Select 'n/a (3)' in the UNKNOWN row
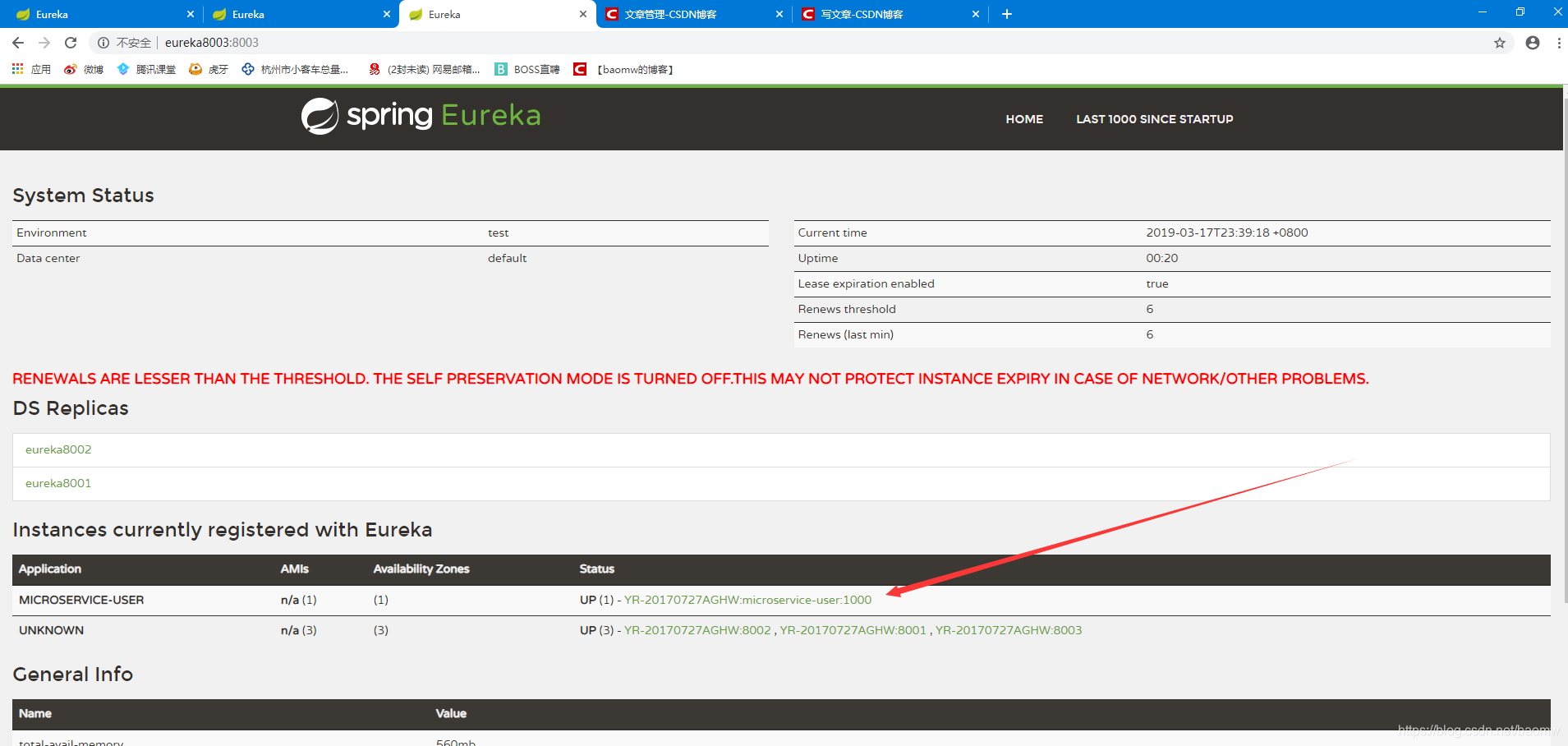The height and width of the screenshot is (746, 1568). click(x=299, y=630)
